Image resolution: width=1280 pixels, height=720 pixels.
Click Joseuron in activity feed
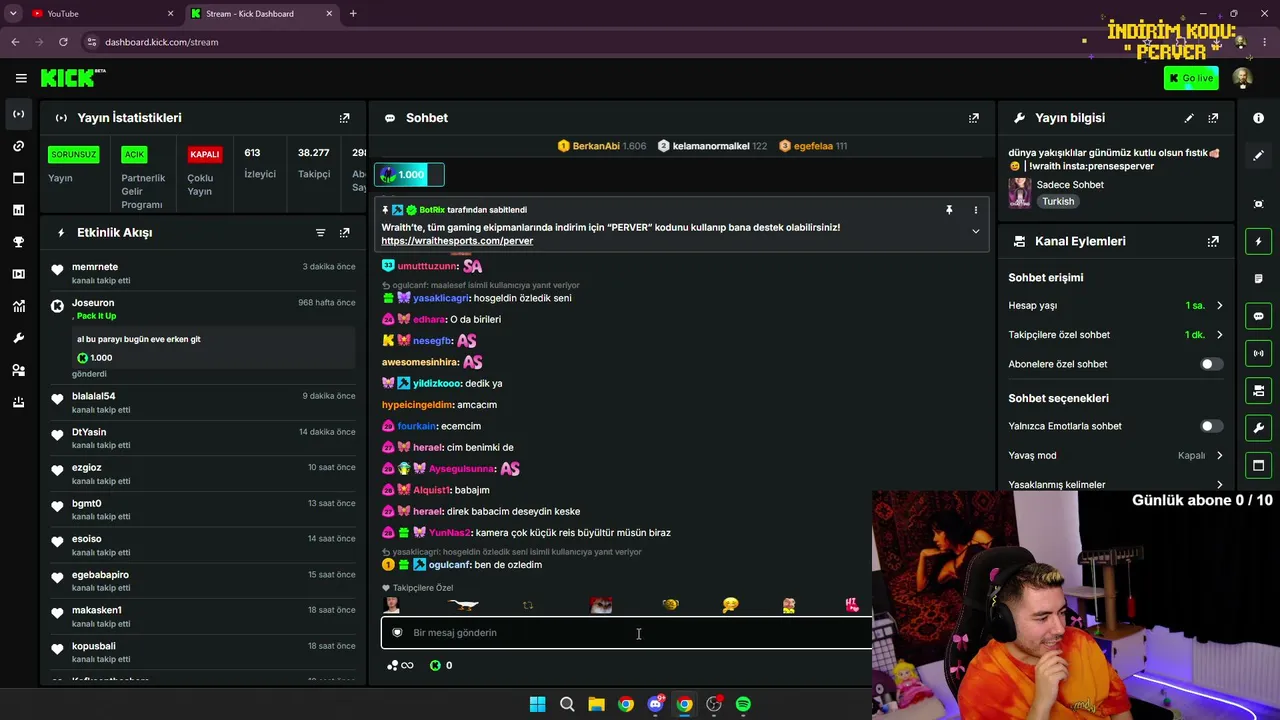[x=93, y=303]
